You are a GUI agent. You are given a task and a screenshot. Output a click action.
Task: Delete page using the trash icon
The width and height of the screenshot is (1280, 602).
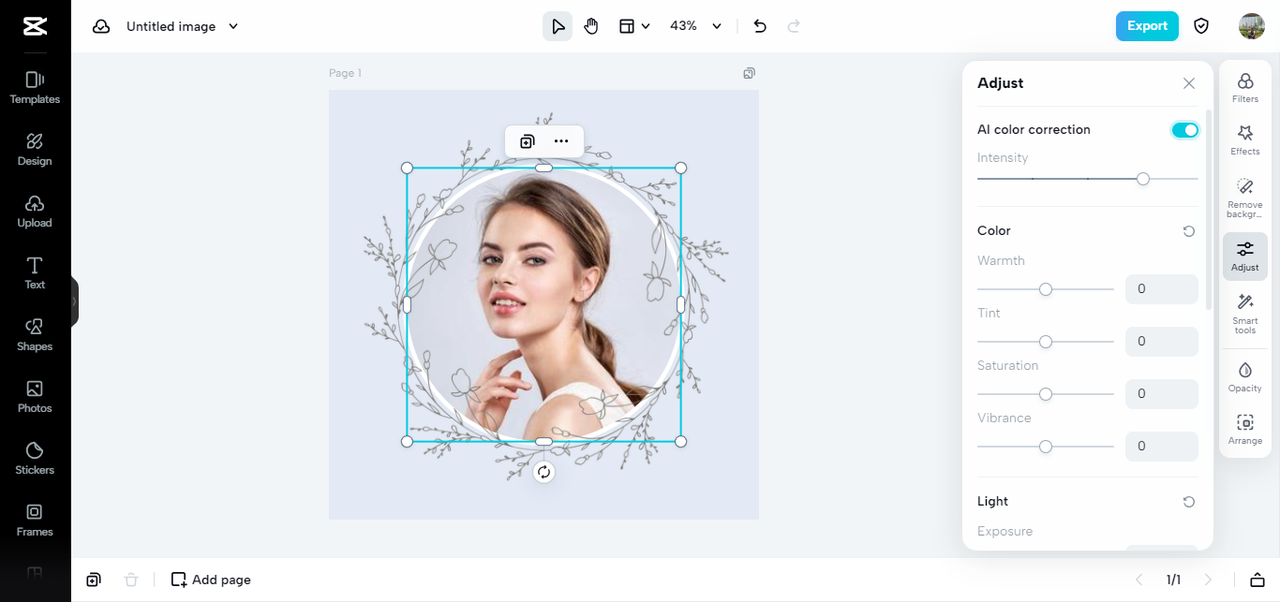[x=131, y=580]
